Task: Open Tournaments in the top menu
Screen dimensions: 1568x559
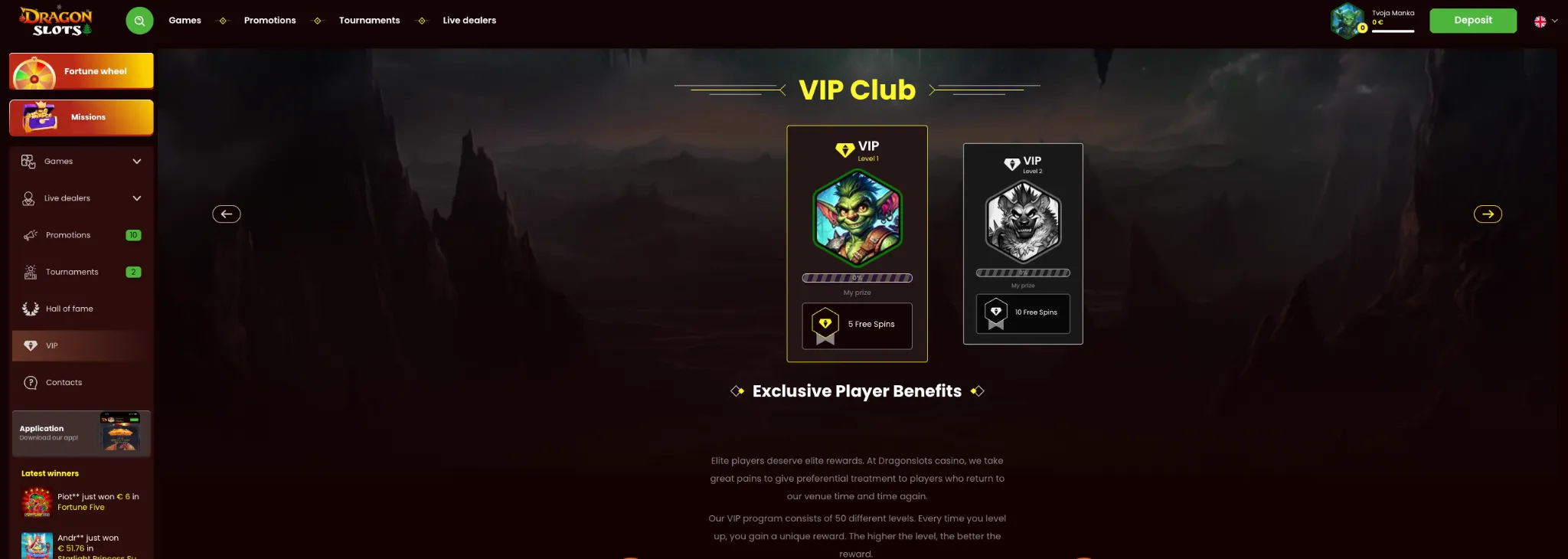Action: pos(369,21)
